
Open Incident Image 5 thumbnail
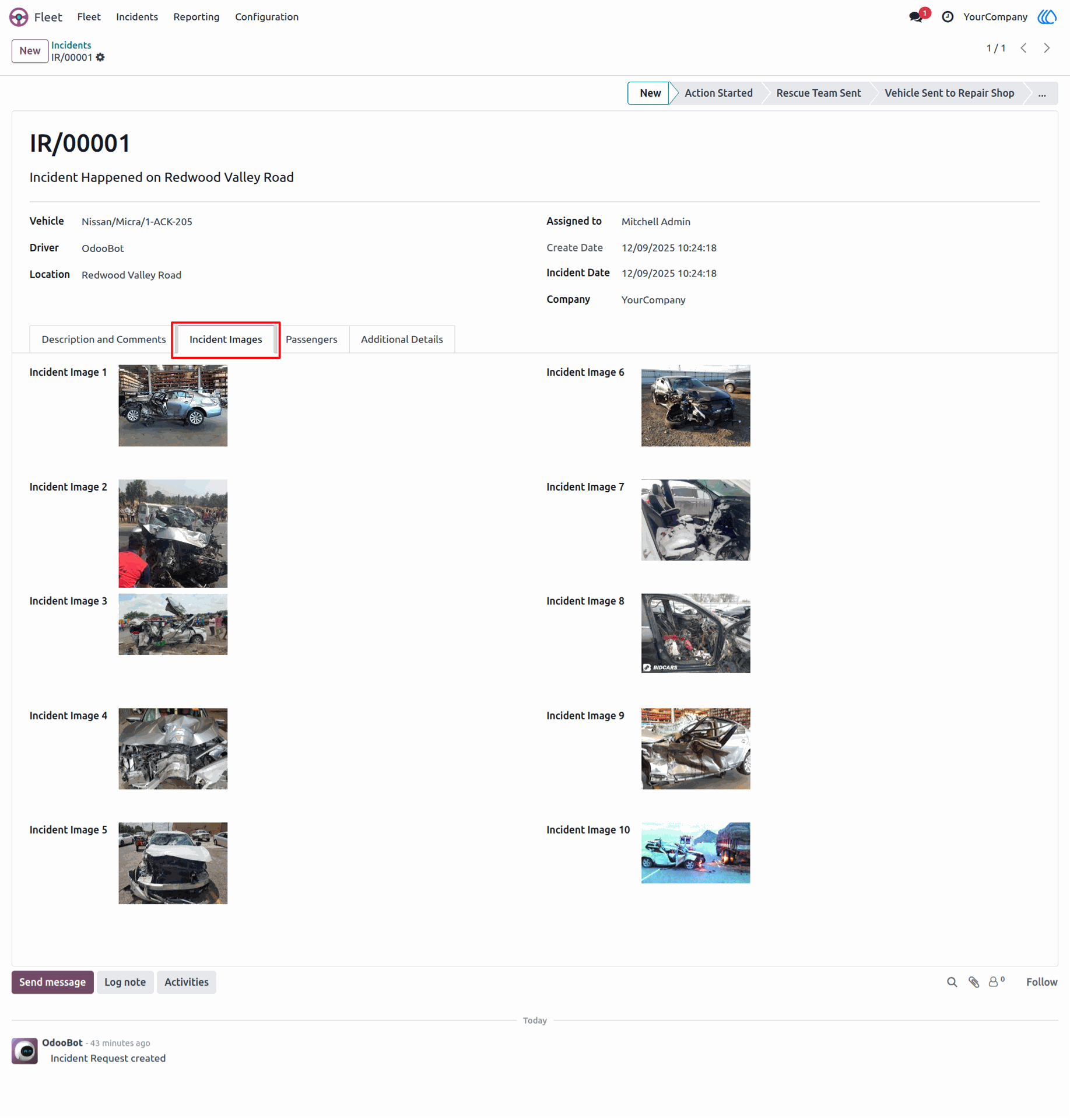(x=173, y=863)
